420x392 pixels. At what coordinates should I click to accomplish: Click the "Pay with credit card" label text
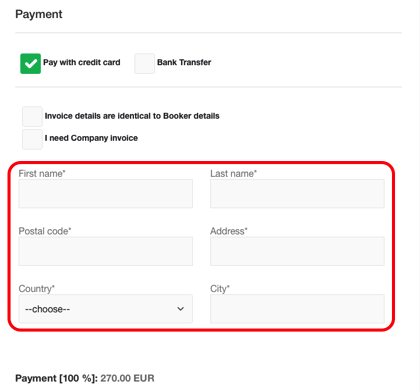click(82, 63)
